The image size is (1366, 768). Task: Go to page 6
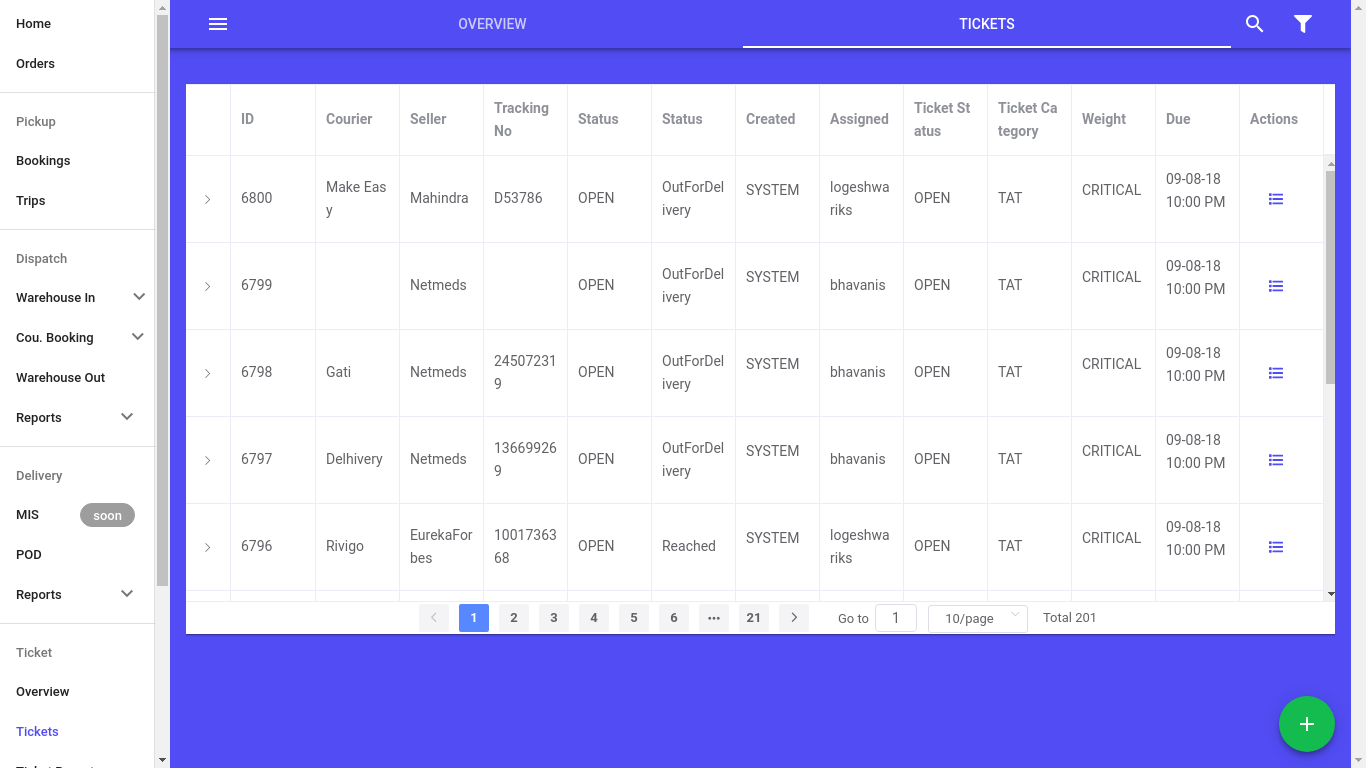(x=674, y=618)
